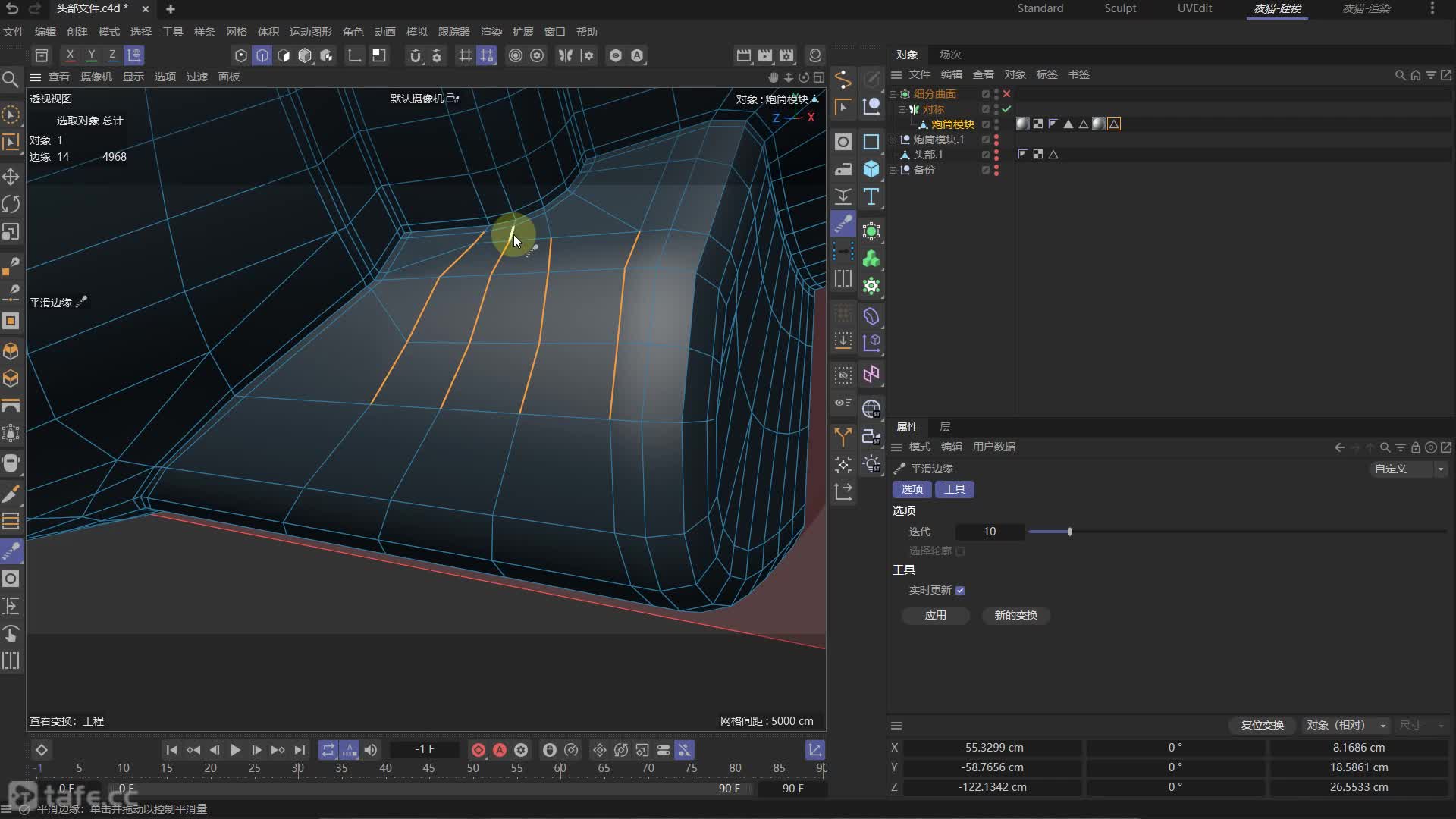Expand the 备份 object
This screenshot has width=1456, height=819.
pos(893,170)
